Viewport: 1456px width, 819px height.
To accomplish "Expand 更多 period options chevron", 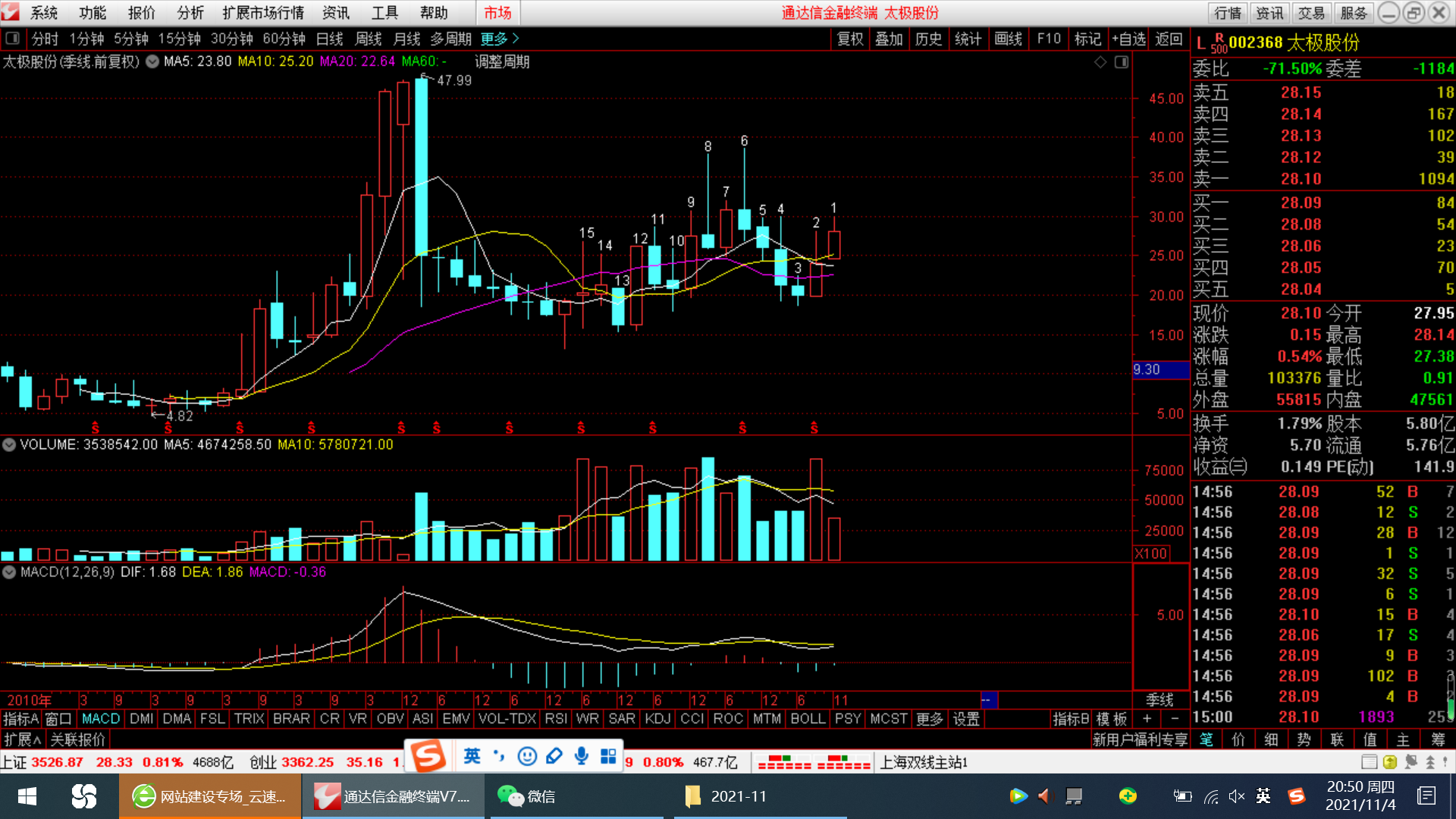I will (x=516, y=39).
